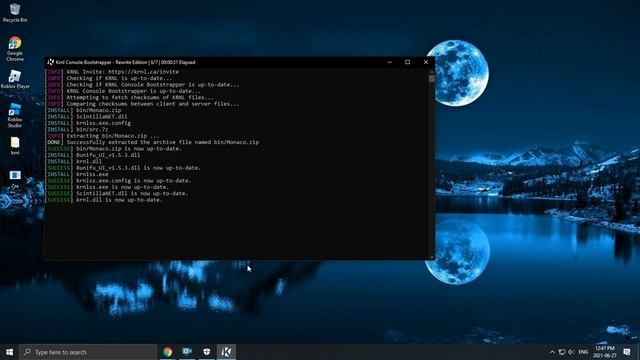Open the Recycle Bin desktop icon
This screenshot has width=640, height=360.
15,13
